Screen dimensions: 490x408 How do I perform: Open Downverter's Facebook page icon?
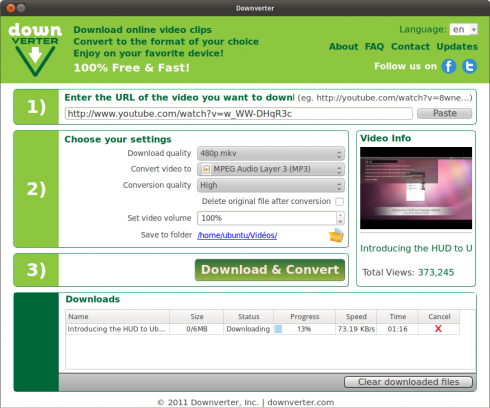(449, 66)
